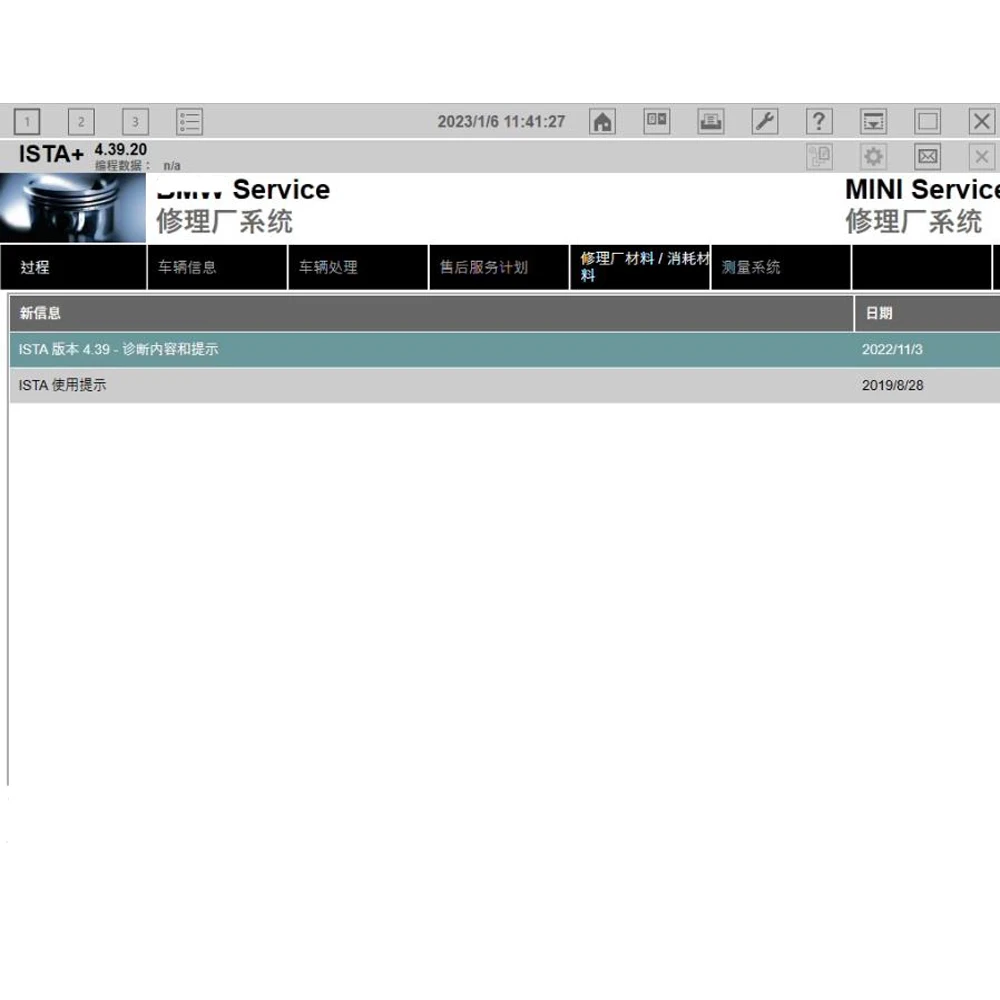This screenshot has height=1000, width=1000.
Task: Open the question mark help icon
Action: point(820,121)
